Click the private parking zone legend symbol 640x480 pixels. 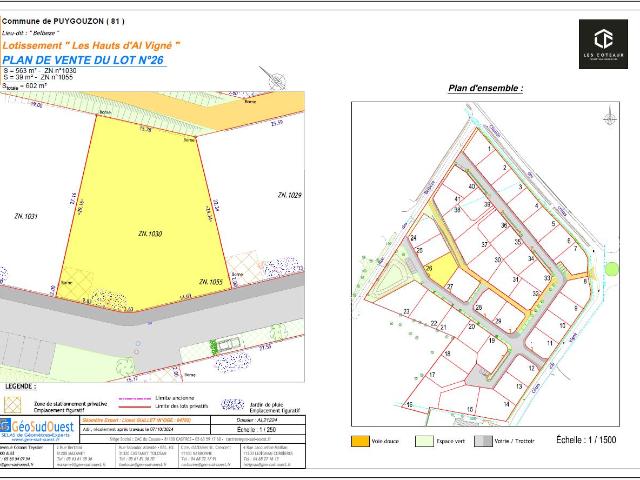point(12,404)
